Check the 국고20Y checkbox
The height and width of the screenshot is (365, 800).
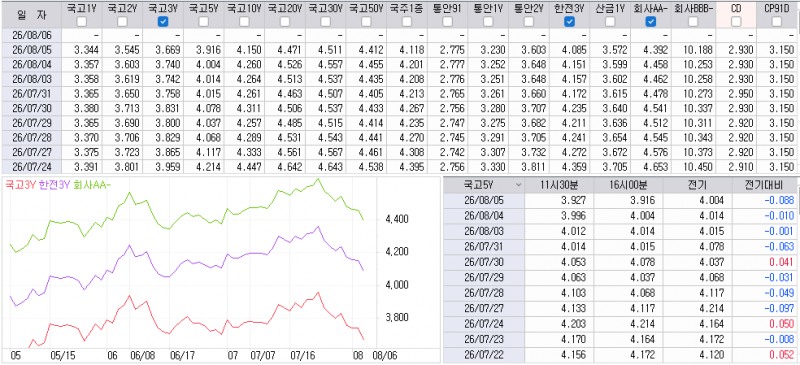pos(285,21)
